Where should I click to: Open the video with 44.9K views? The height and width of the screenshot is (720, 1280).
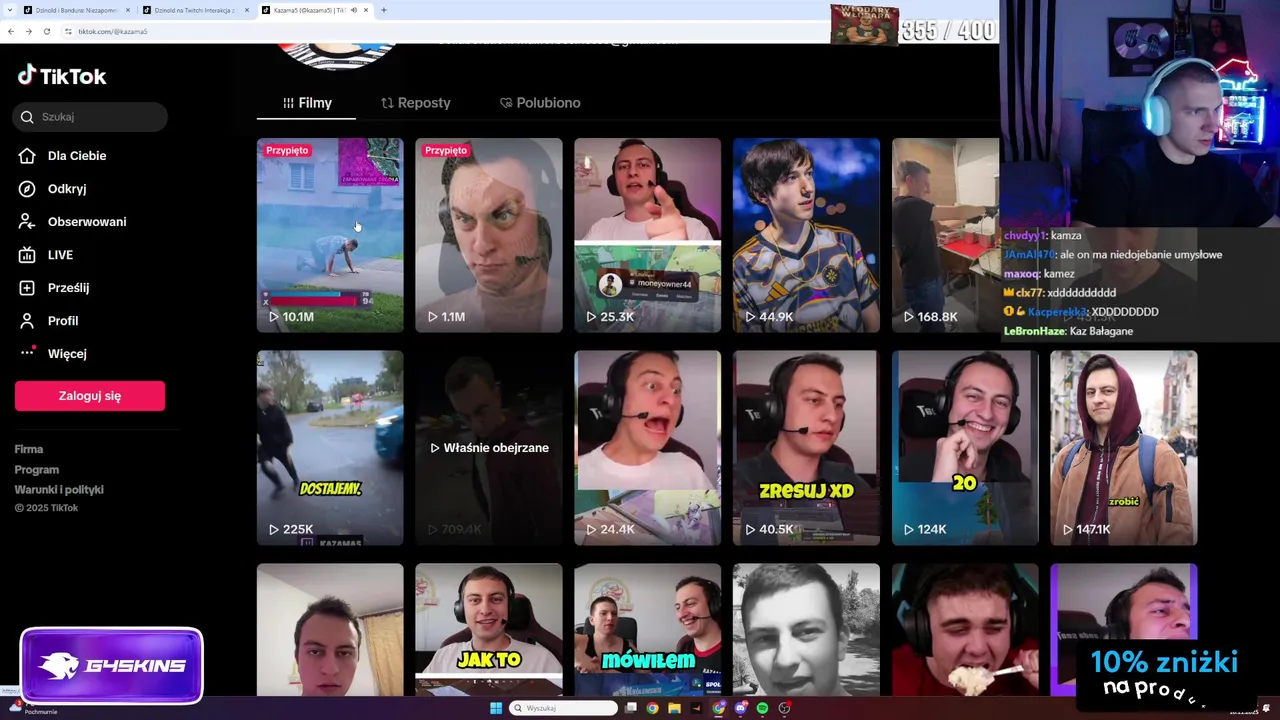806,235
